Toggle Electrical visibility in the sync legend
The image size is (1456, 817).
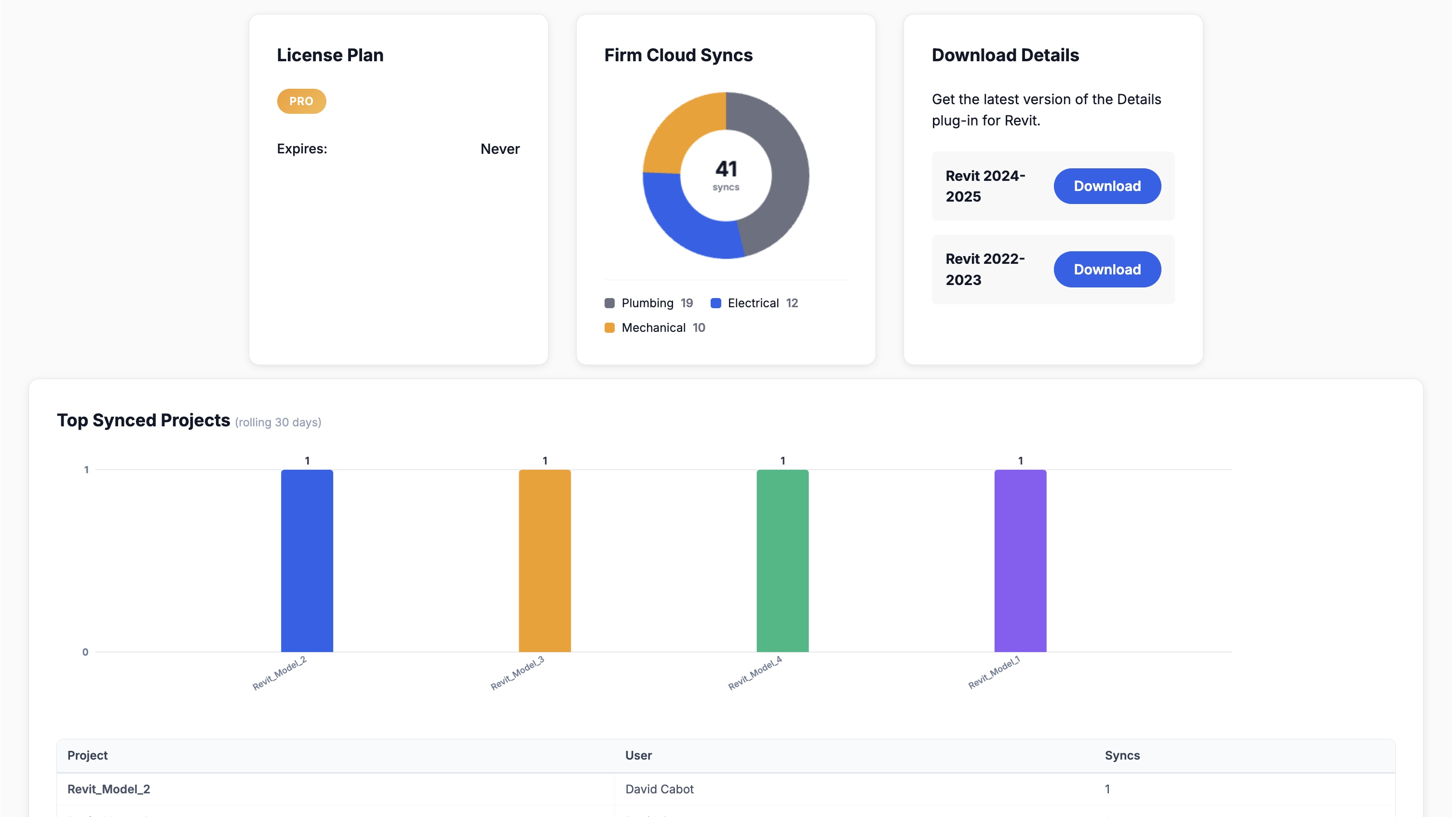(755, 302)
